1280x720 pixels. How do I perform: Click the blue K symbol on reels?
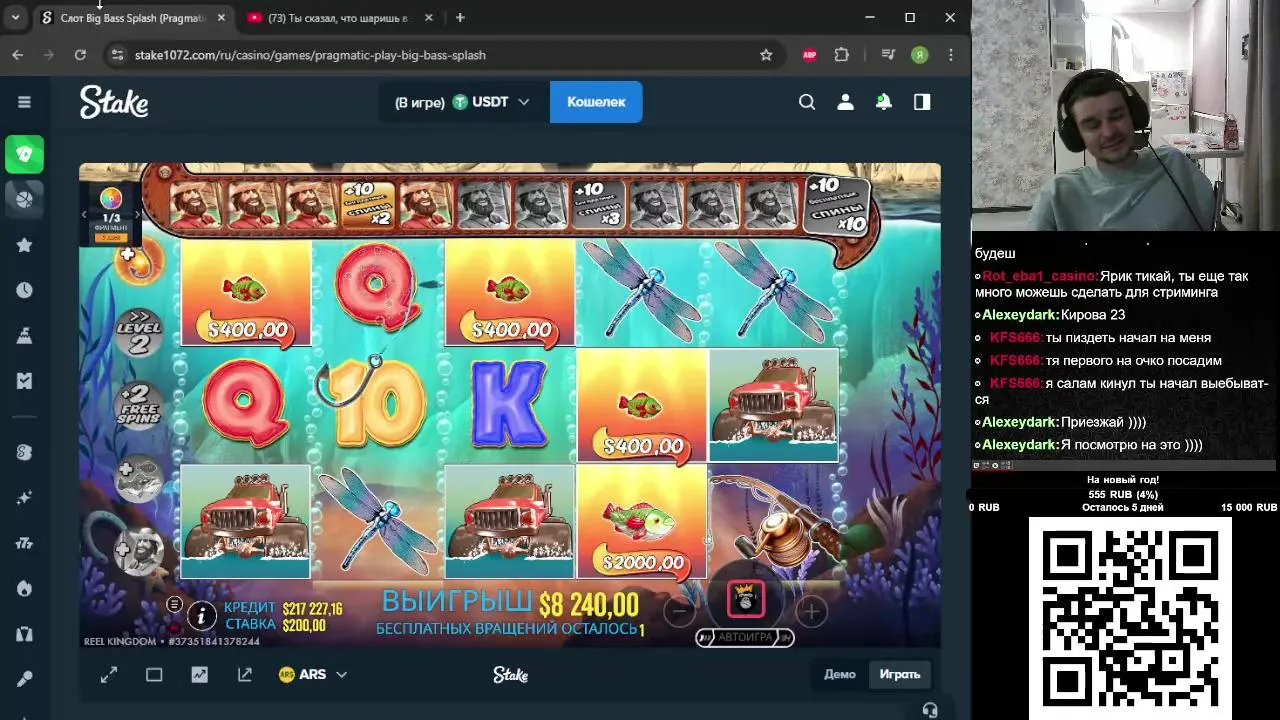(509, 404)
